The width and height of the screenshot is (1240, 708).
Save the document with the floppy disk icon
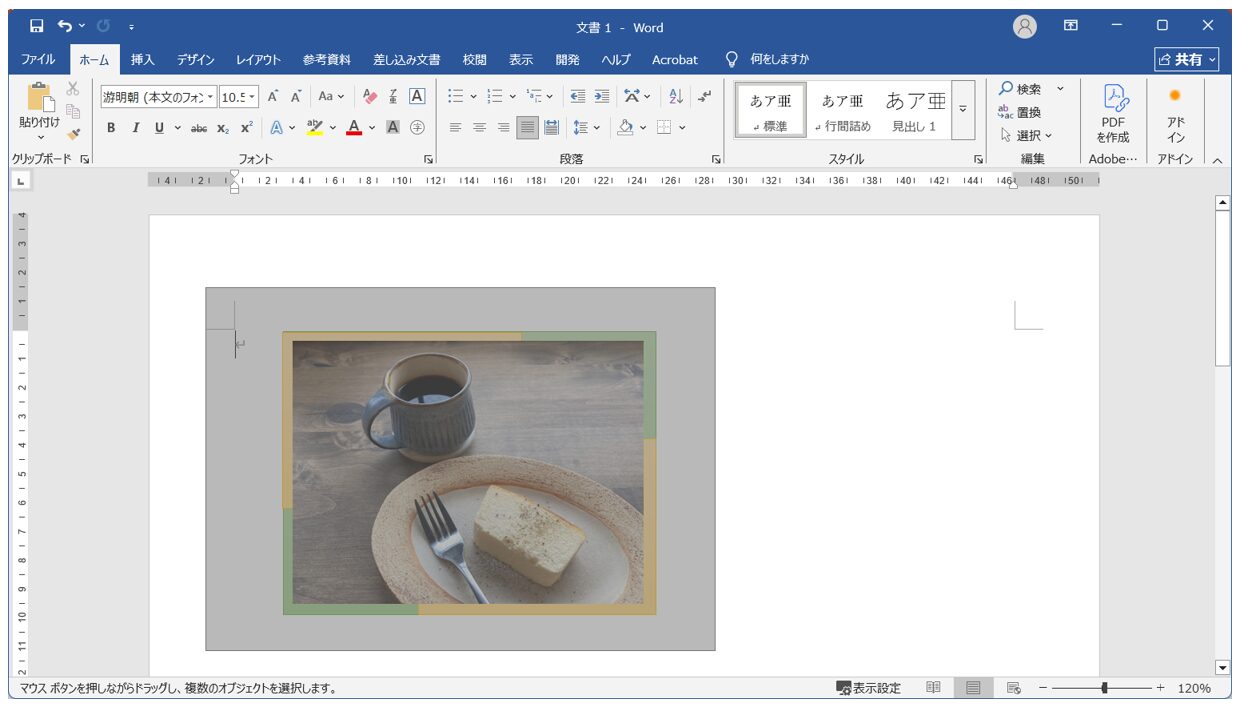(x=37, y=26)
